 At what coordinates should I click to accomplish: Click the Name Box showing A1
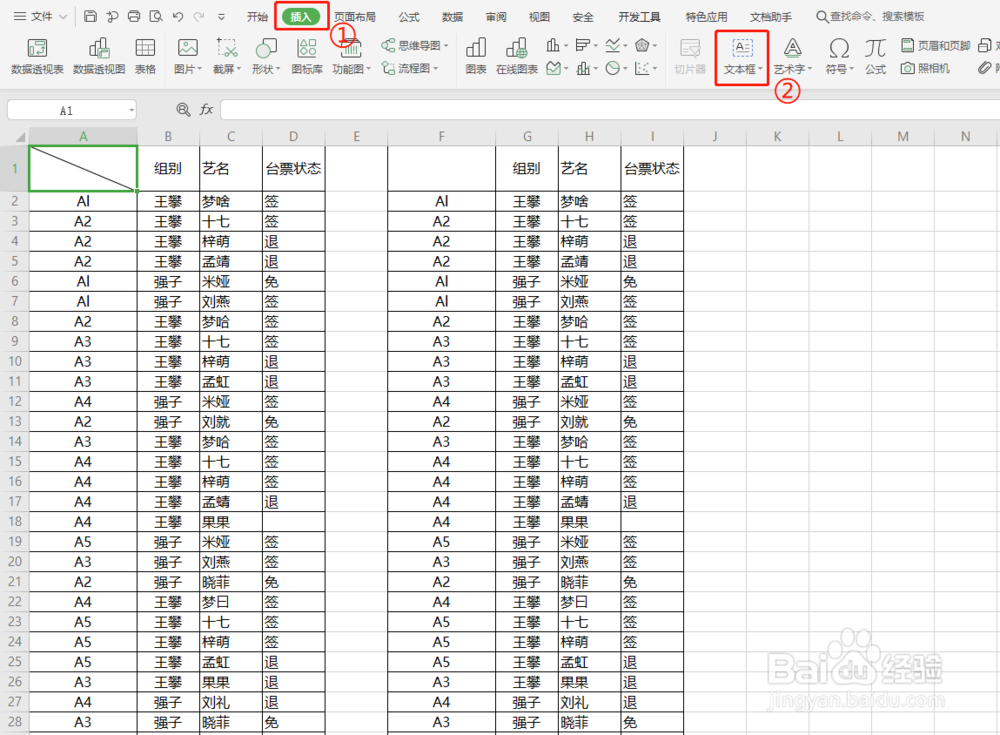tap(66, 110)
